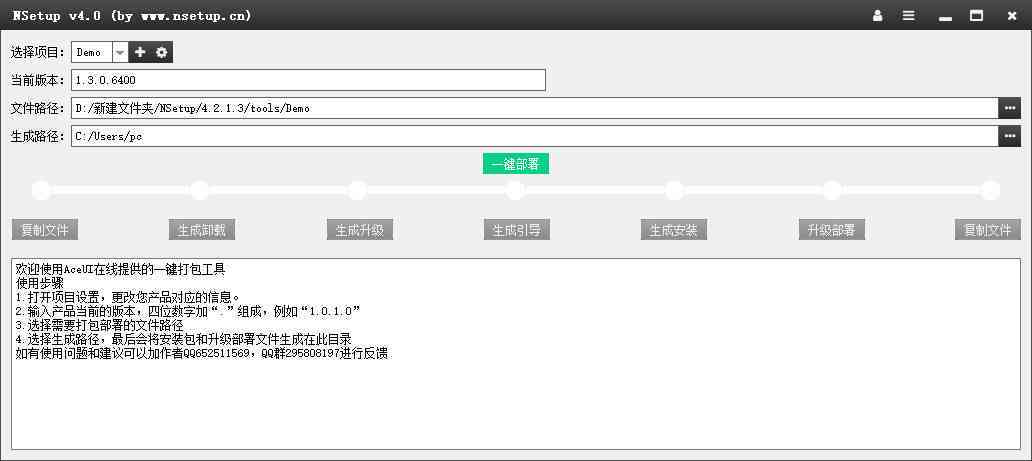Image resolution: width=1032 pixels, height=461 pixels.
Task: Click the 生成引导 button
Action: 517,230
